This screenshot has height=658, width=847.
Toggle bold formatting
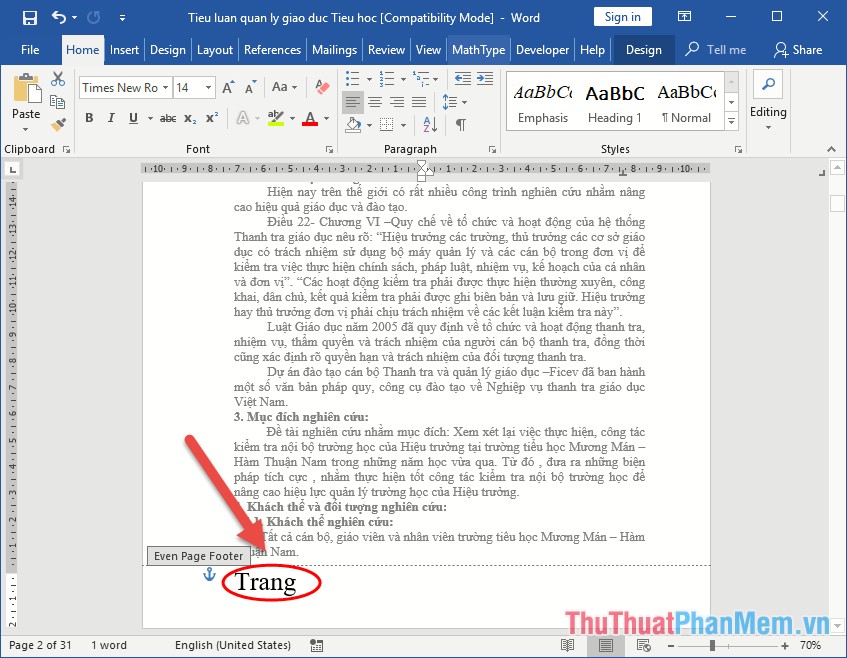(x=89, y=118)
